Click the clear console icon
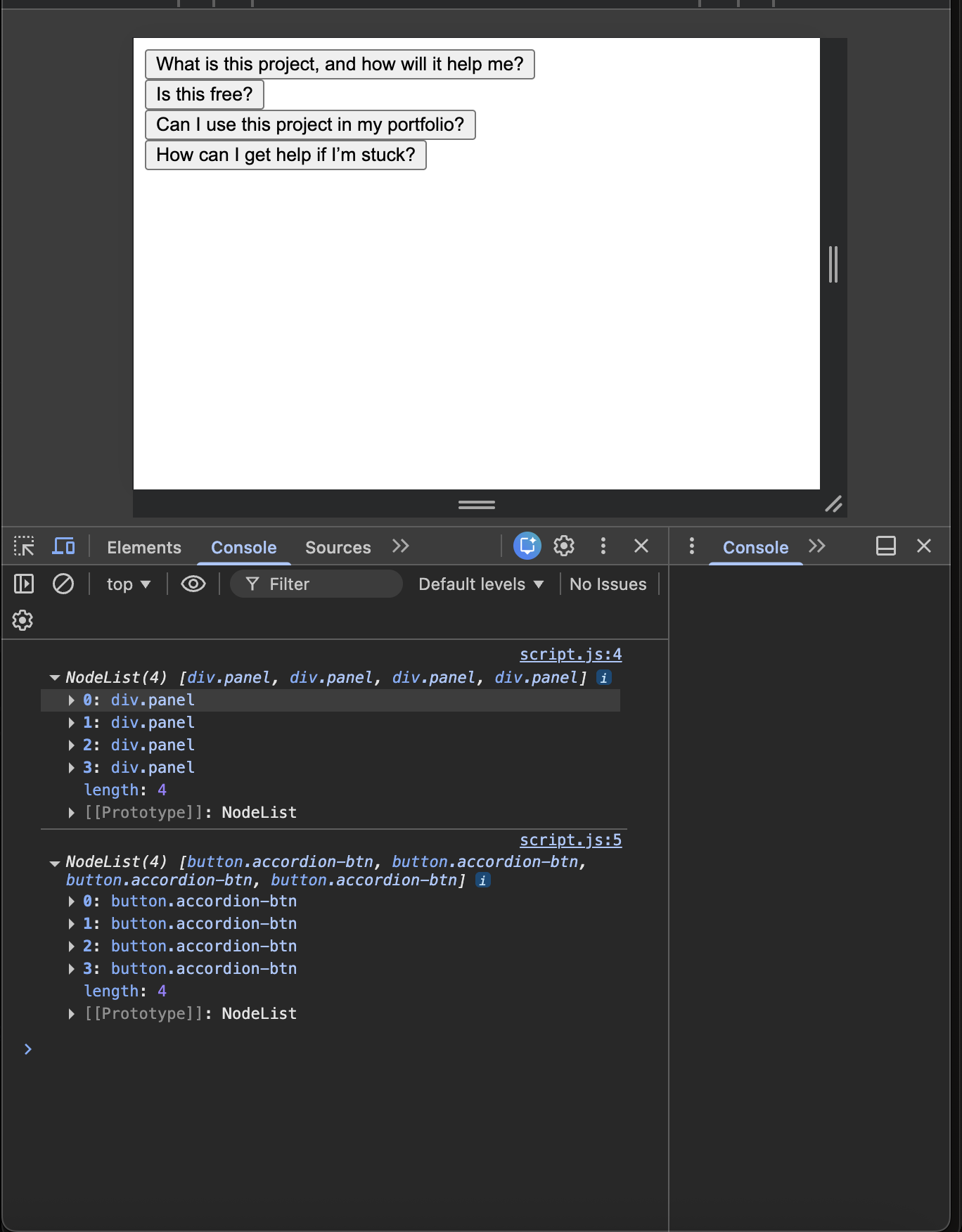The image size is (962, 1232). pos(63,584)
